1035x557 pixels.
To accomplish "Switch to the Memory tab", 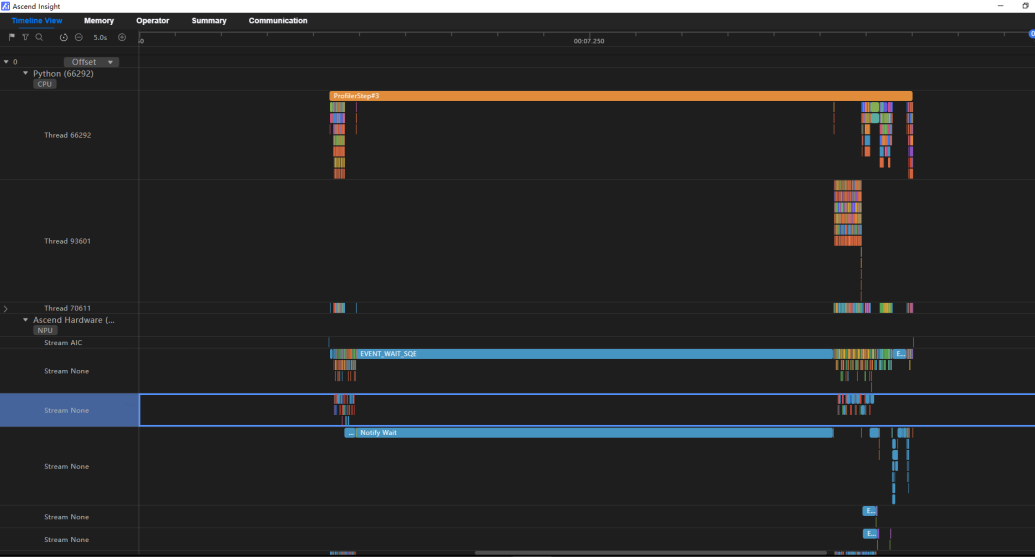I will (x=99, y=21).
